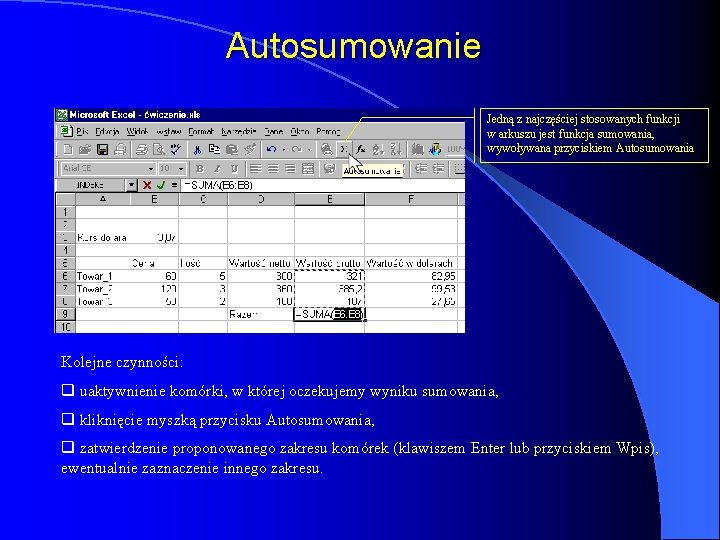
Task: Toggle Bold formatting
Action: click(199, 169)
